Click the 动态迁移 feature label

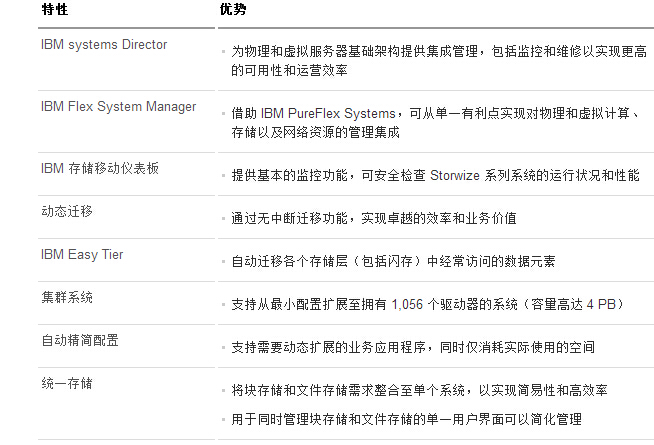pyautogui.click(x=67, y=211)
